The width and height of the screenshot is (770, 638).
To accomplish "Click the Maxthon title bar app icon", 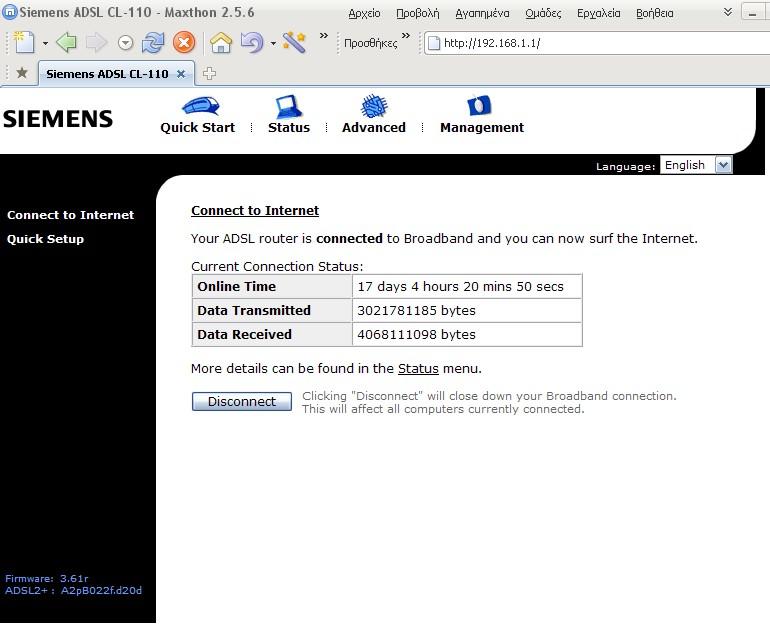I will click(x=9, y=12).
